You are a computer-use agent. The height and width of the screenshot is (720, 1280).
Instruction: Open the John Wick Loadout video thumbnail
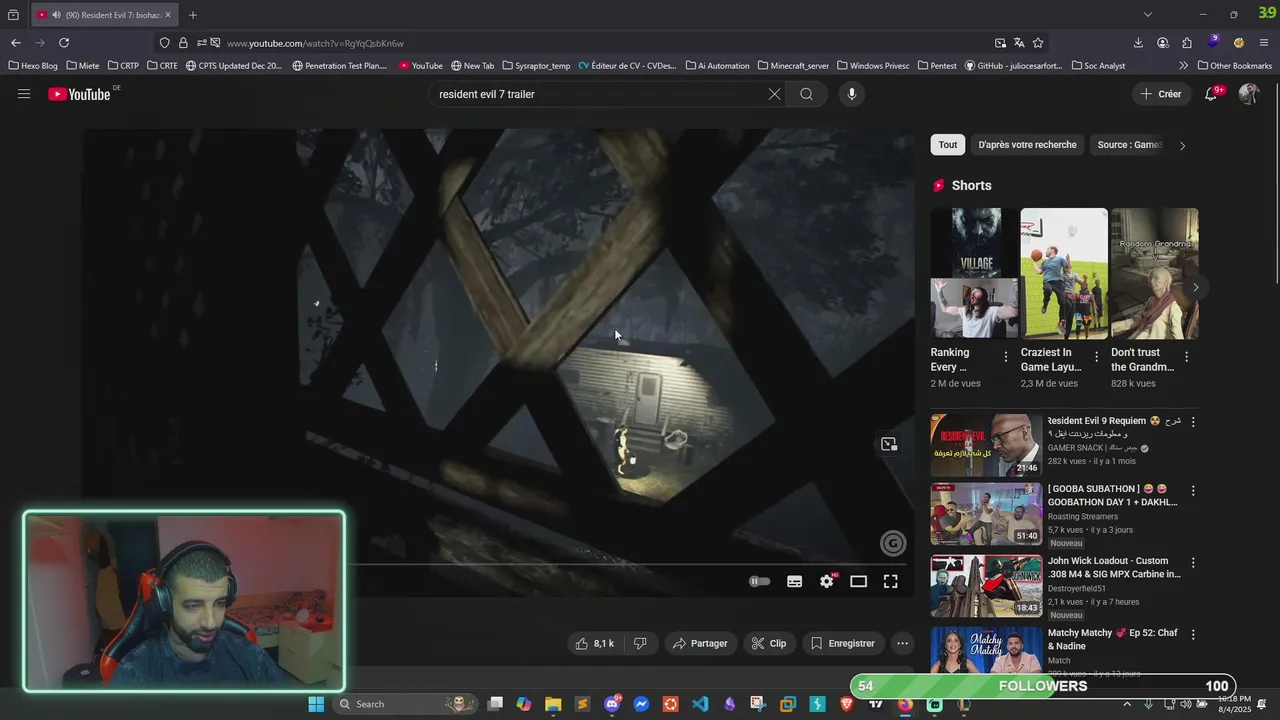click(986, 586)
